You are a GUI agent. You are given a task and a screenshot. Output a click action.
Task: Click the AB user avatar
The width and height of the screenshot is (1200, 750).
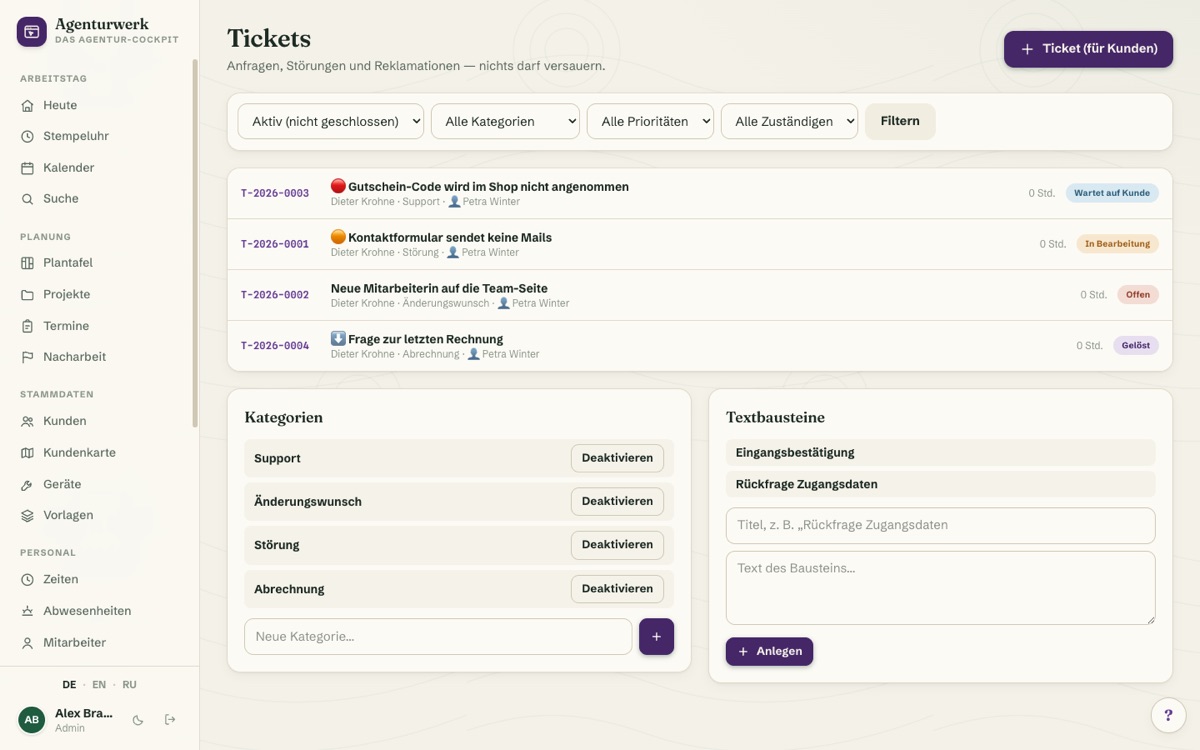(32, 720)
